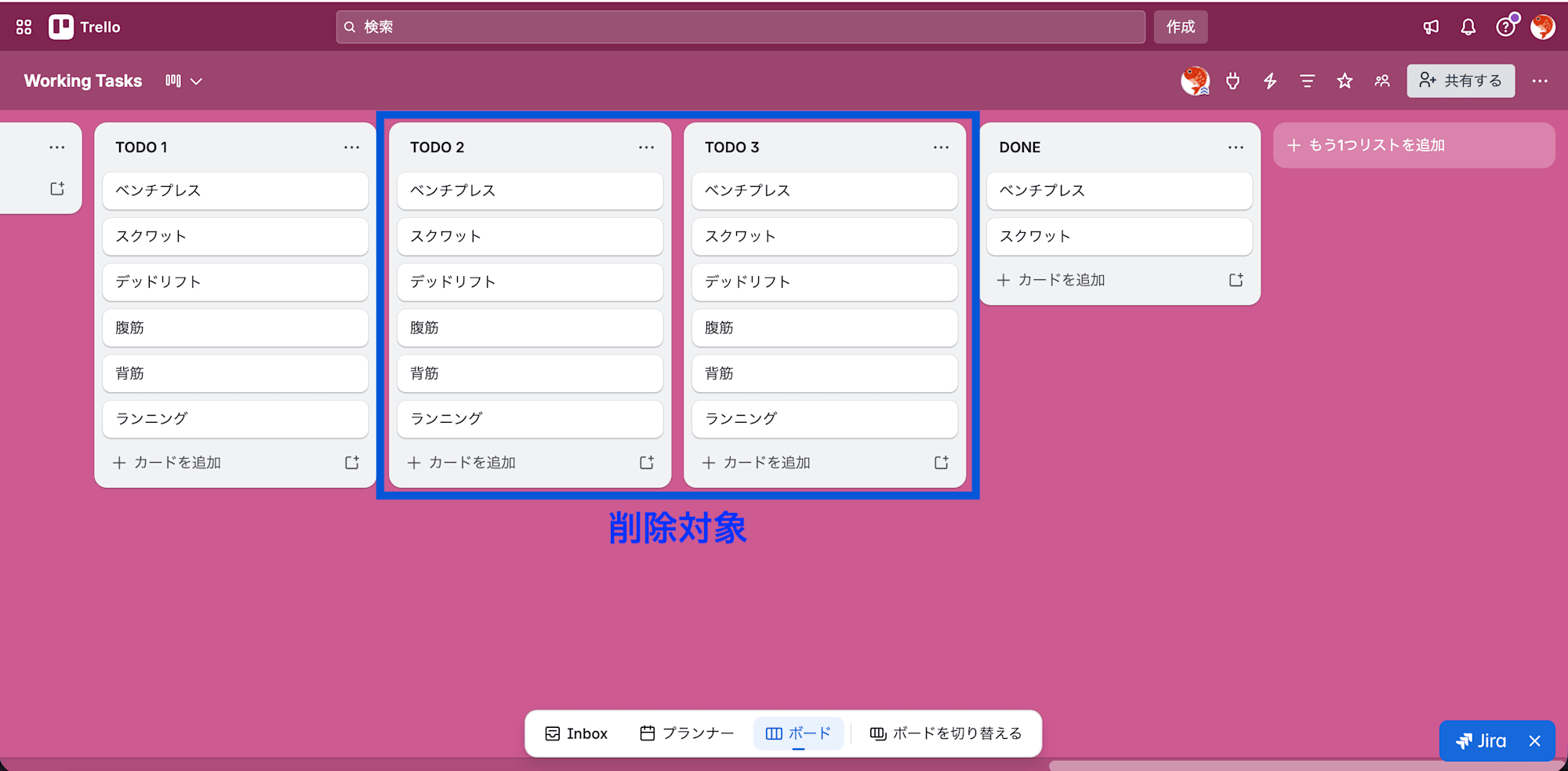Open 腹筋 card in TODO 2
Image resolution: width=1568 pixels, height=771 pixels.
(x=530, y=328)
